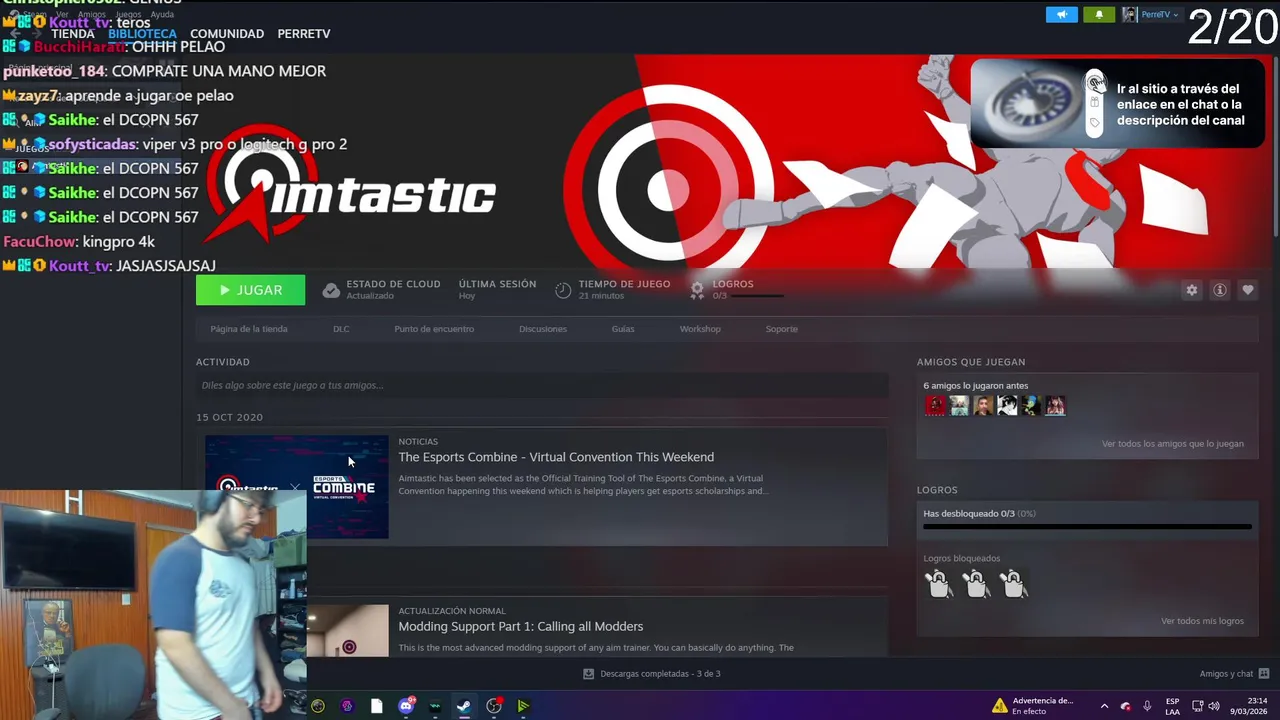Click the LOGROS achievements badge icon
Image resolution: width=1280 pixels, height=720 pixels.
tap(697, 289)
